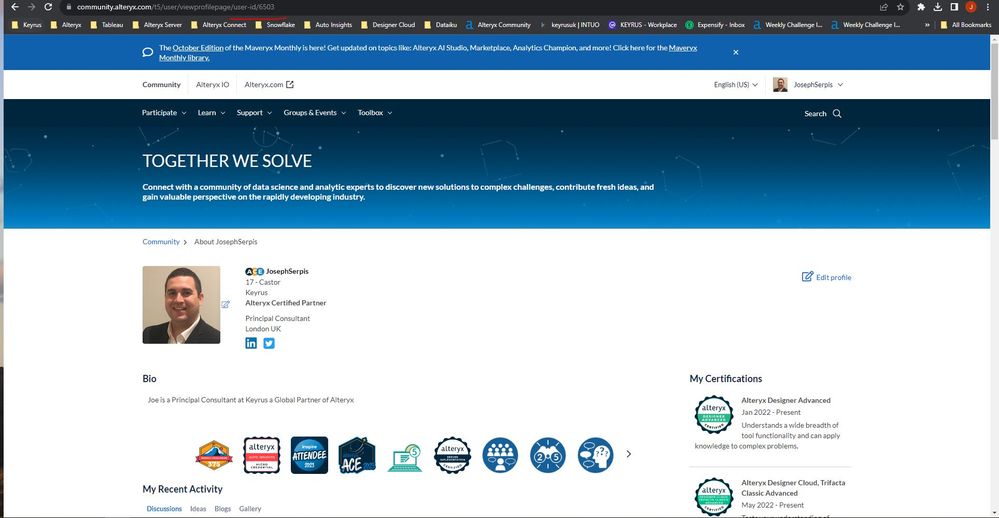Open the JosephSerpis account dropdown
Viewport: 999px width, 518px height.
808,85
